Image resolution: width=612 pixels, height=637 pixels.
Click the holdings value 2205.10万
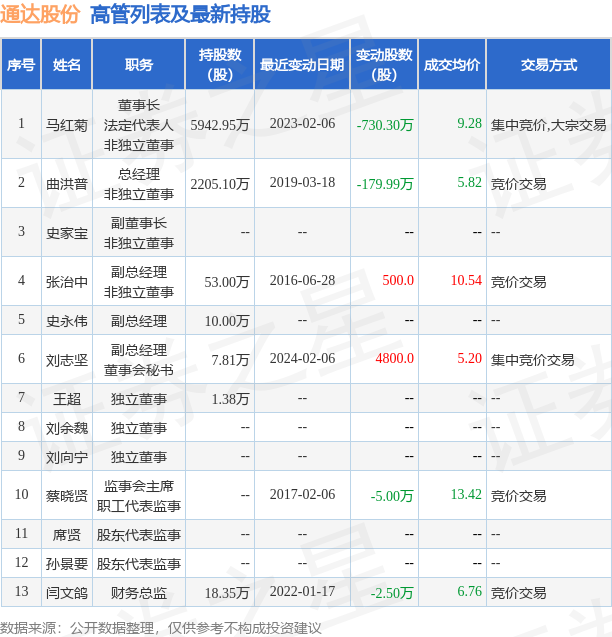pos(220,184)
